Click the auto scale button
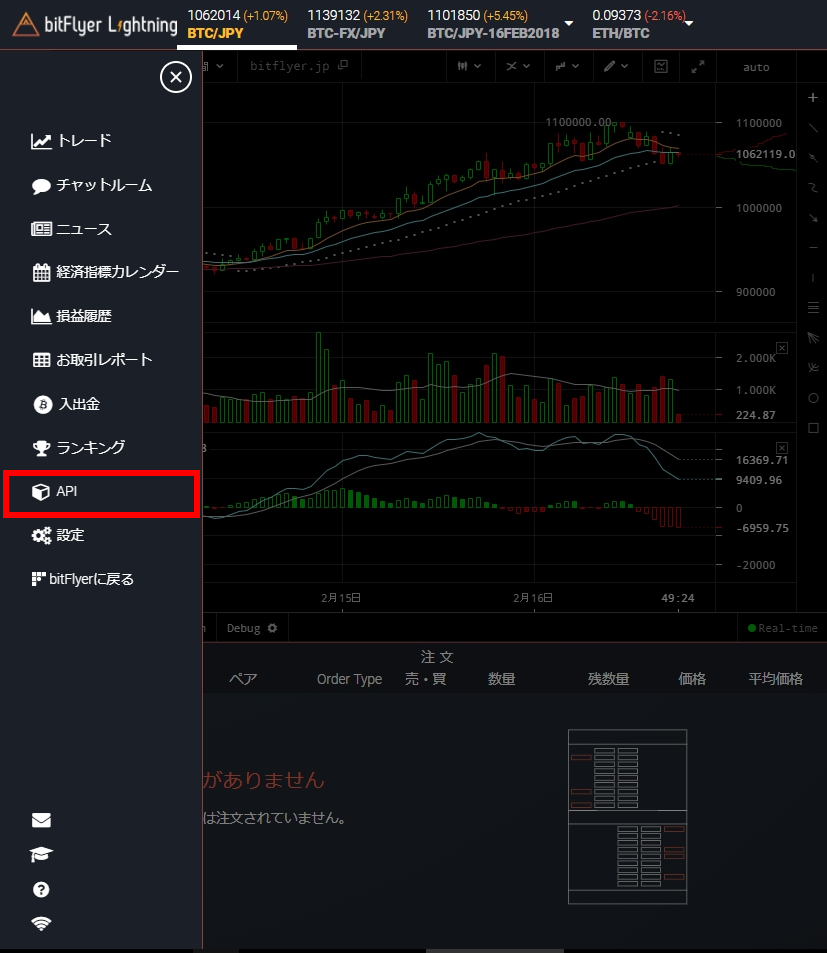The height and width of the screenshot is (953, 827). click(756, 67)
